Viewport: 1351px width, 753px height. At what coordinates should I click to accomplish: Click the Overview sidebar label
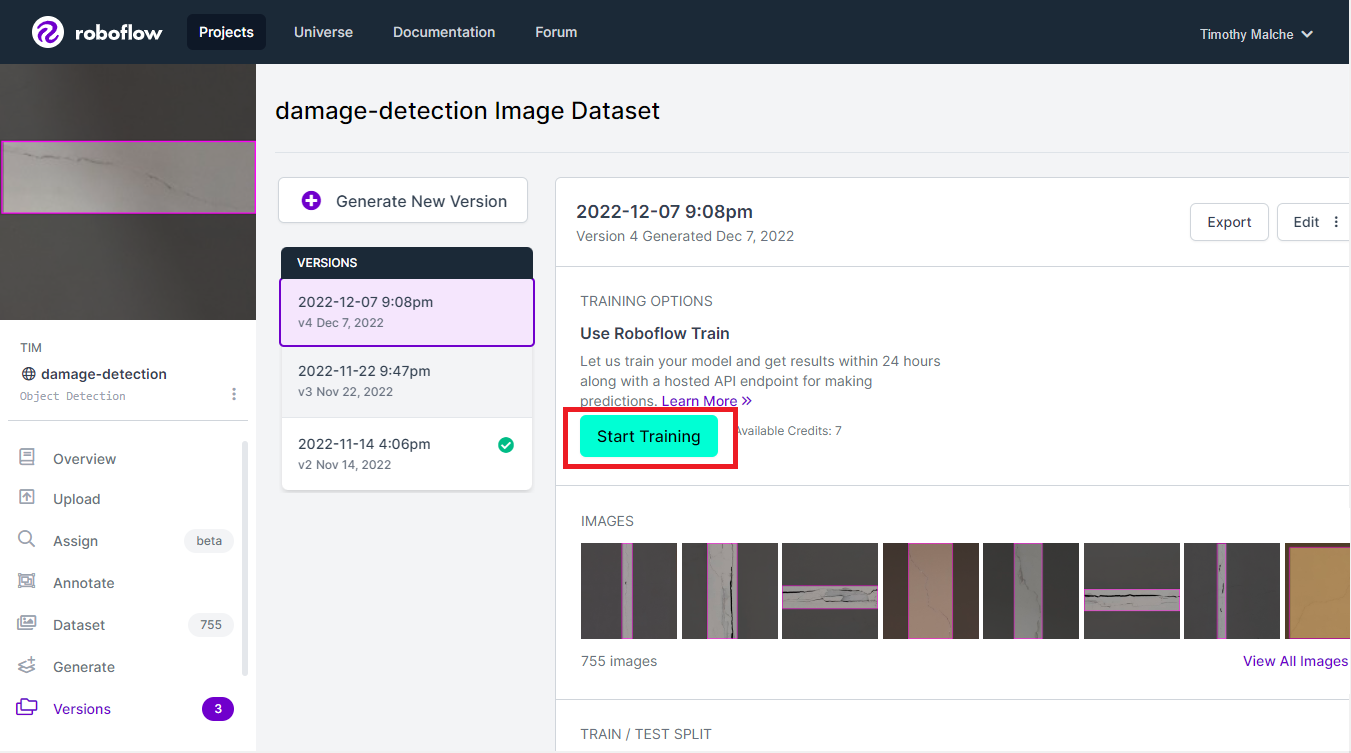(85, 459)
